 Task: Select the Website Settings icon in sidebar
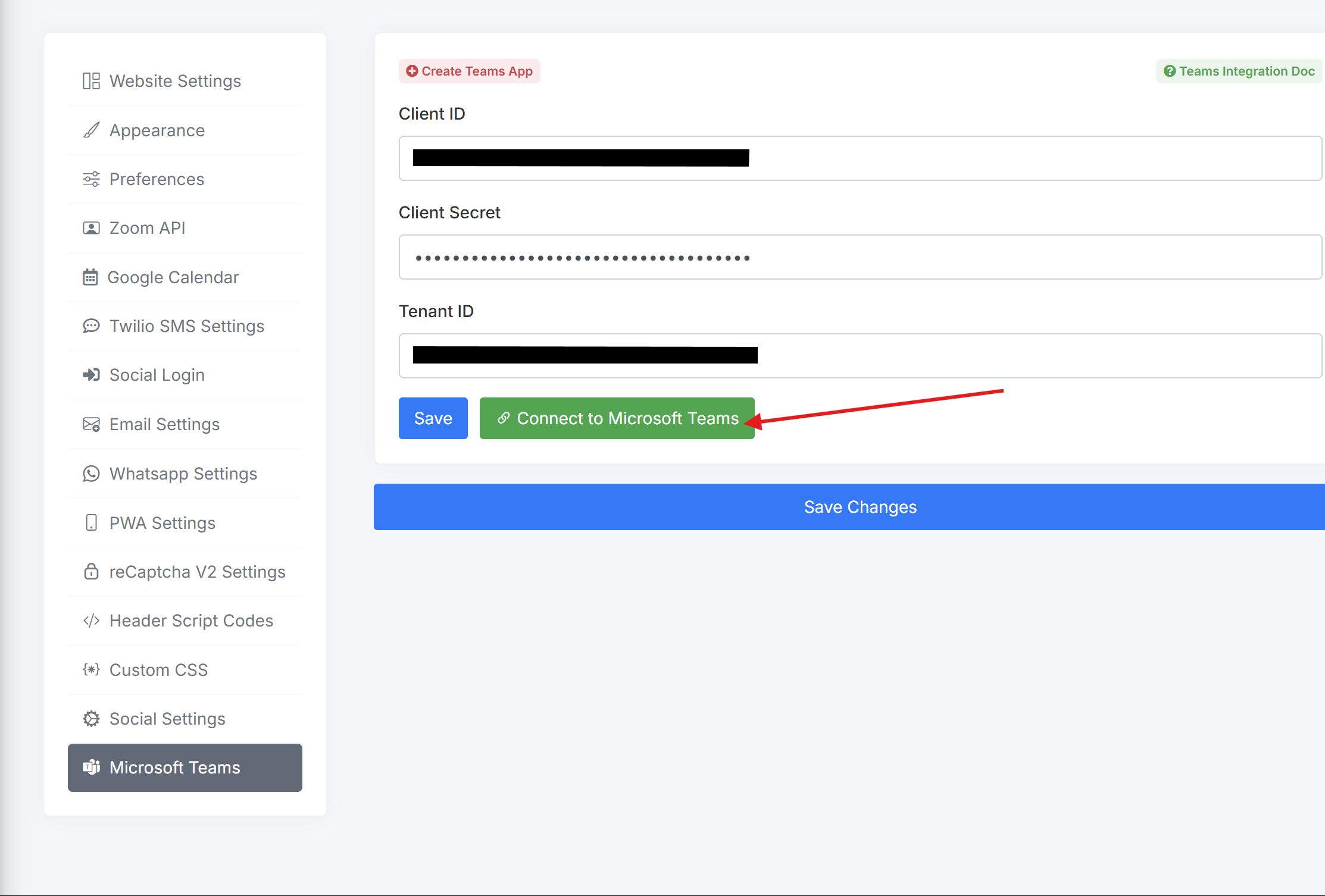91,81
